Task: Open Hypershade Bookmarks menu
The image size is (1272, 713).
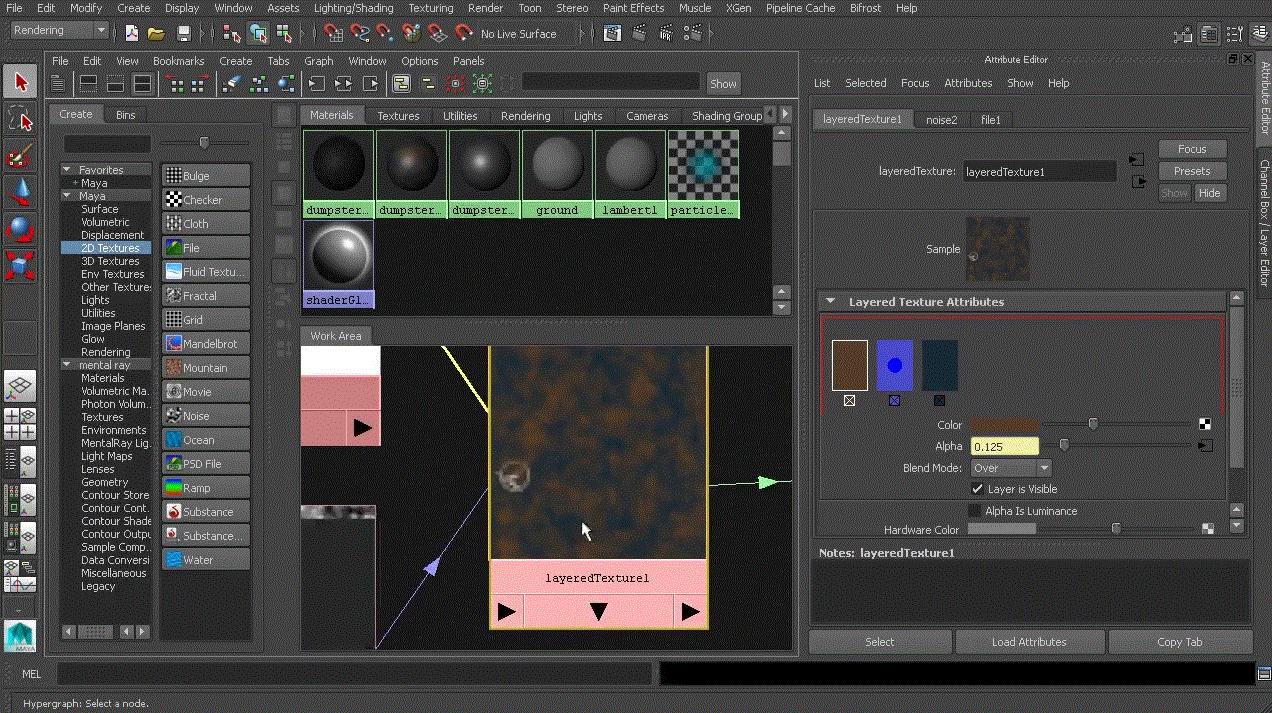Action: pos(179,61)
